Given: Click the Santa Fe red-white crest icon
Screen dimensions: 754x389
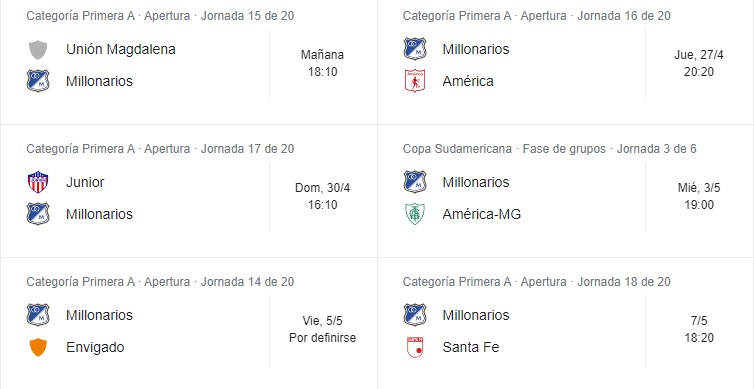Looking at the screenshot, I should (415, 347).
